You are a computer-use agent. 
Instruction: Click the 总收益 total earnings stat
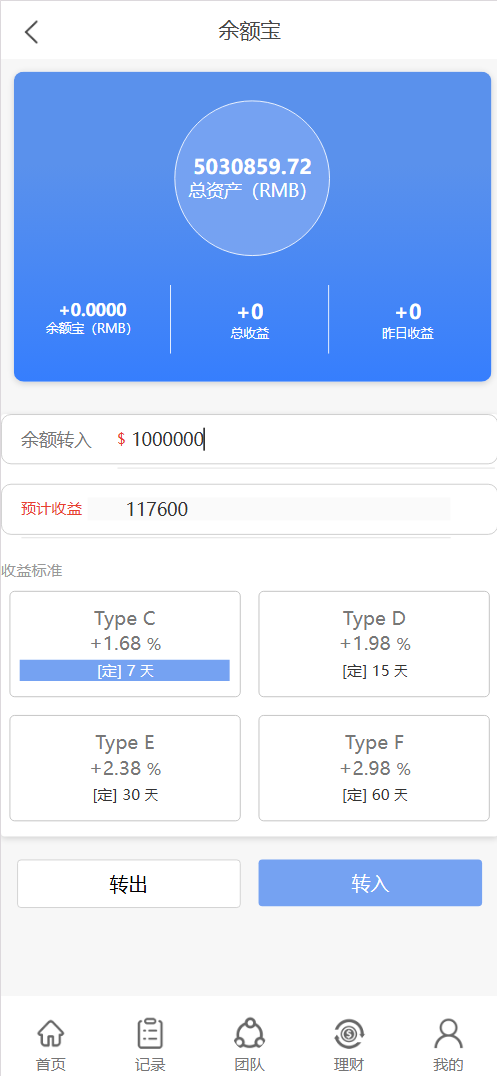coord(250,320)
